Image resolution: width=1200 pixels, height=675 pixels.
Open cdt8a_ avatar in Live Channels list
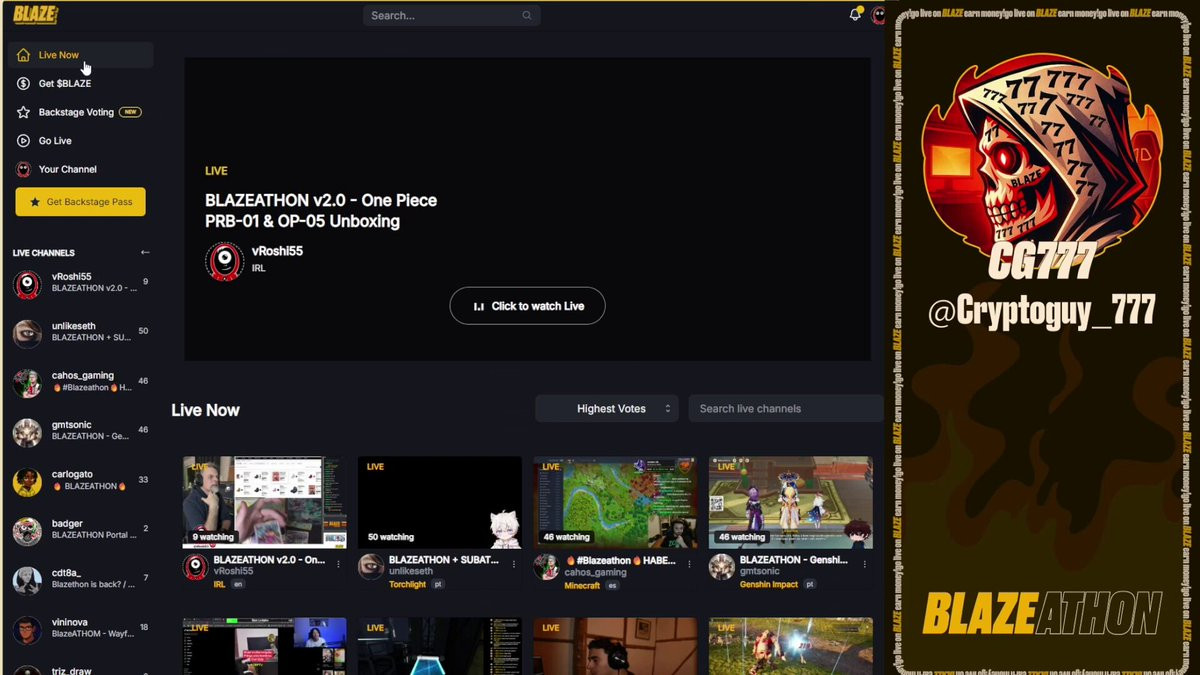[27, 580]
